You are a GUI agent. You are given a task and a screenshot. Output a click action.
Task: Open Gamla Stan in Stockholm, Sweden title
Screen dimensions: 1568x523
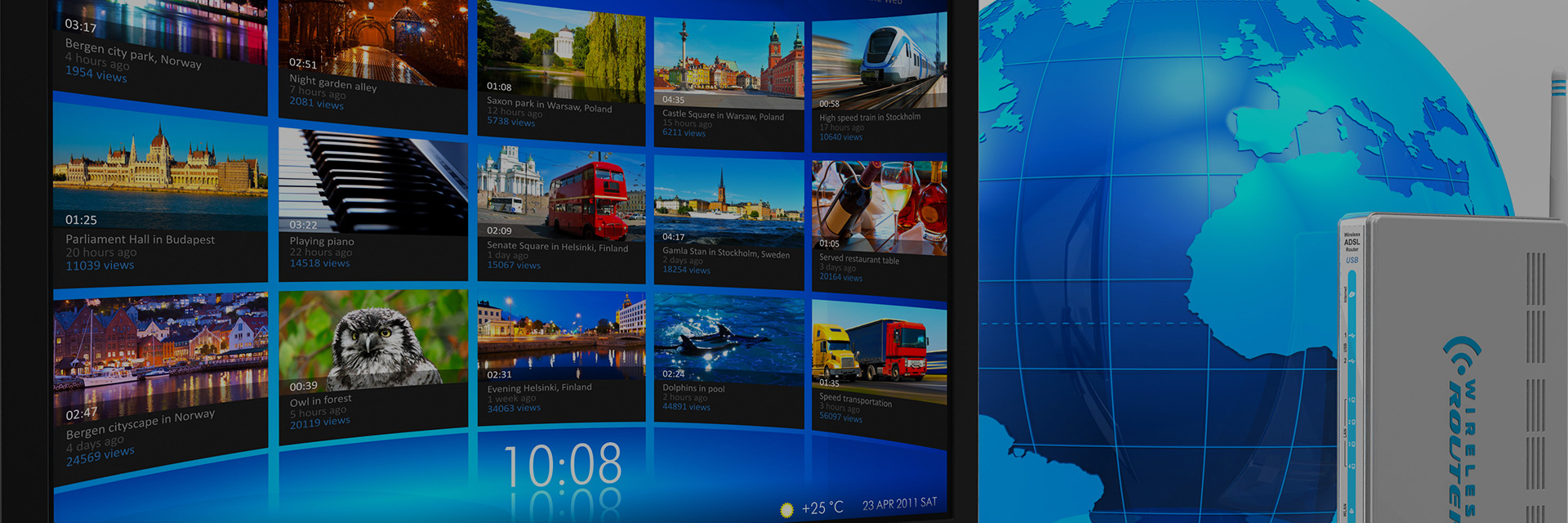pyautogui.click(x=725, y=253)
